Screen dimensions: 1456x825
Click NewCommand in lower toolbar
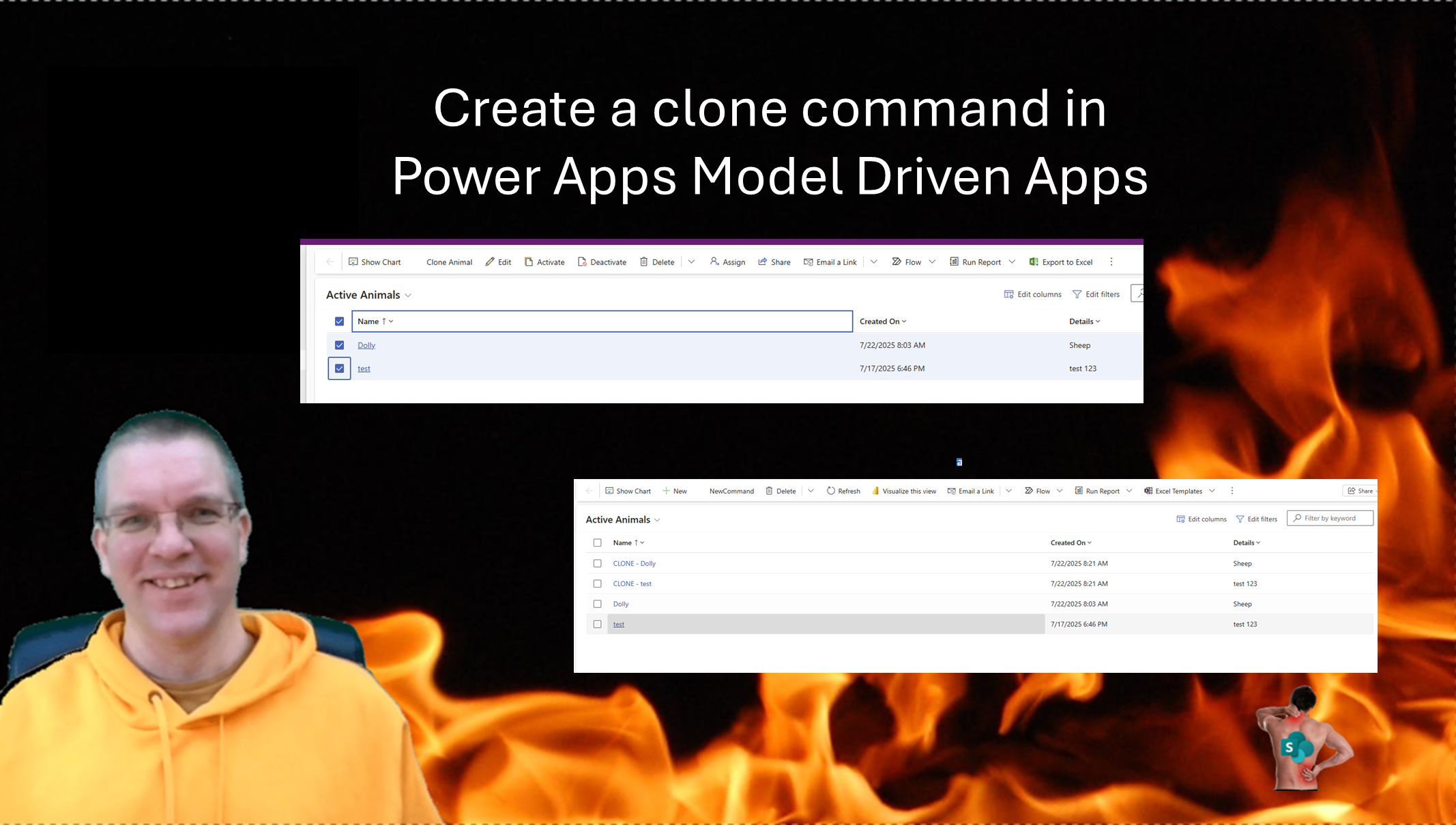(x=731, y=491)
